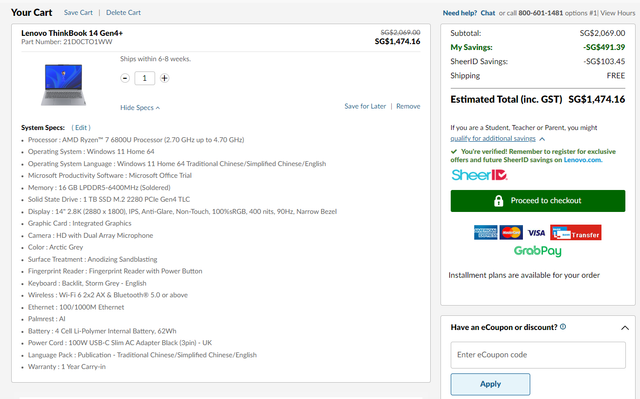Click the Color Arctic Grey spec line
Viewport: 640px width, 399px height.
click(x=56, y=247)
